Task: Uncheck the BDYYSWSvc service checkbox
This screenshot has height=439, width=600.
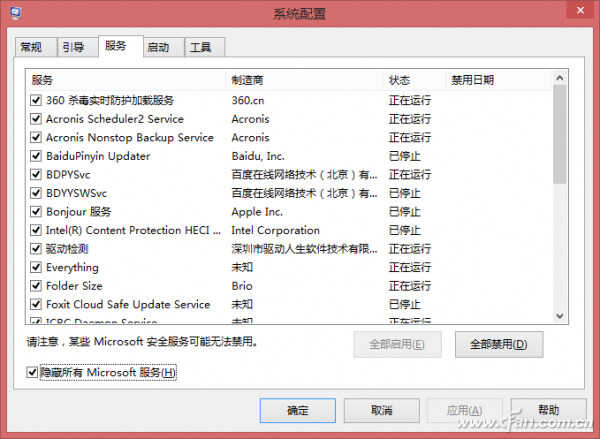Action: [36, 193]
